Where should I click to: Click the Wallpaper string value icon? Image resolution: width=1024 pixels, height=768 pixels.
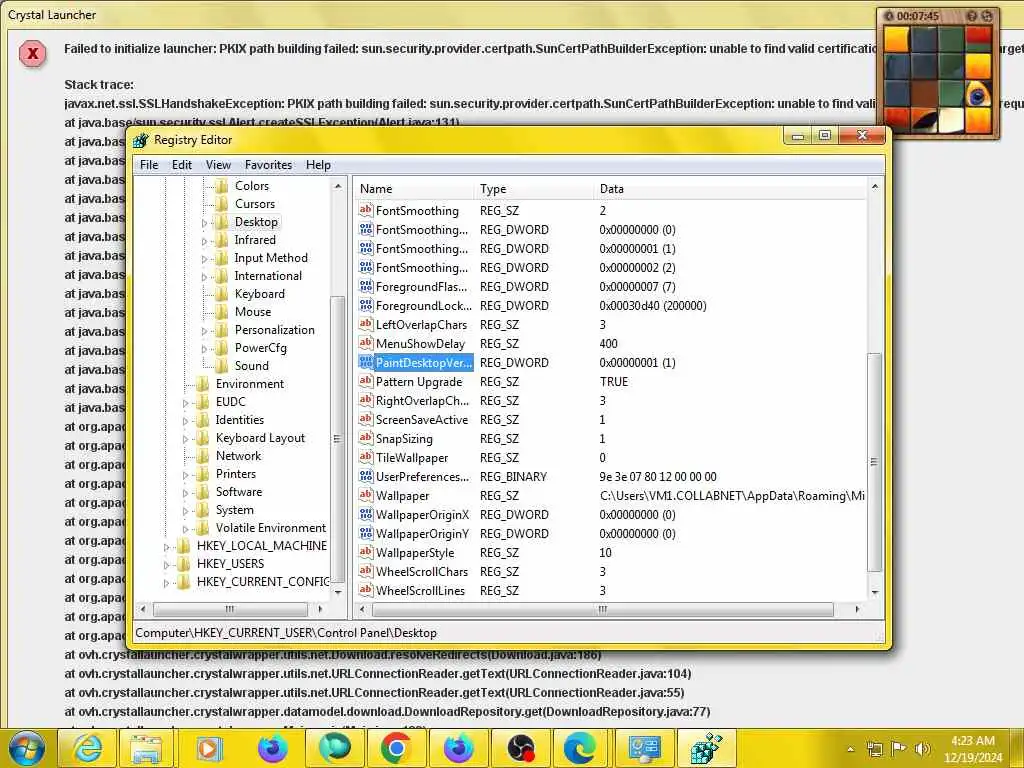[366, 495]
